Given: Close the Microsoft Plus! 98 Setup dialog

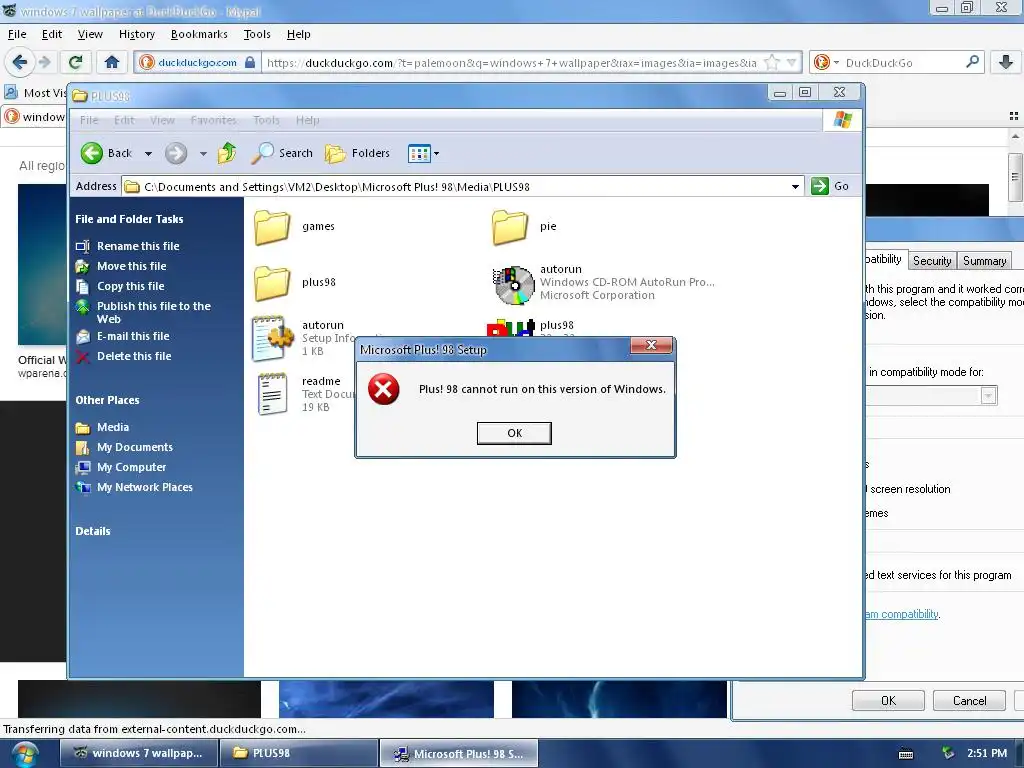Looking at the screenshot, I should pos(650,345).
